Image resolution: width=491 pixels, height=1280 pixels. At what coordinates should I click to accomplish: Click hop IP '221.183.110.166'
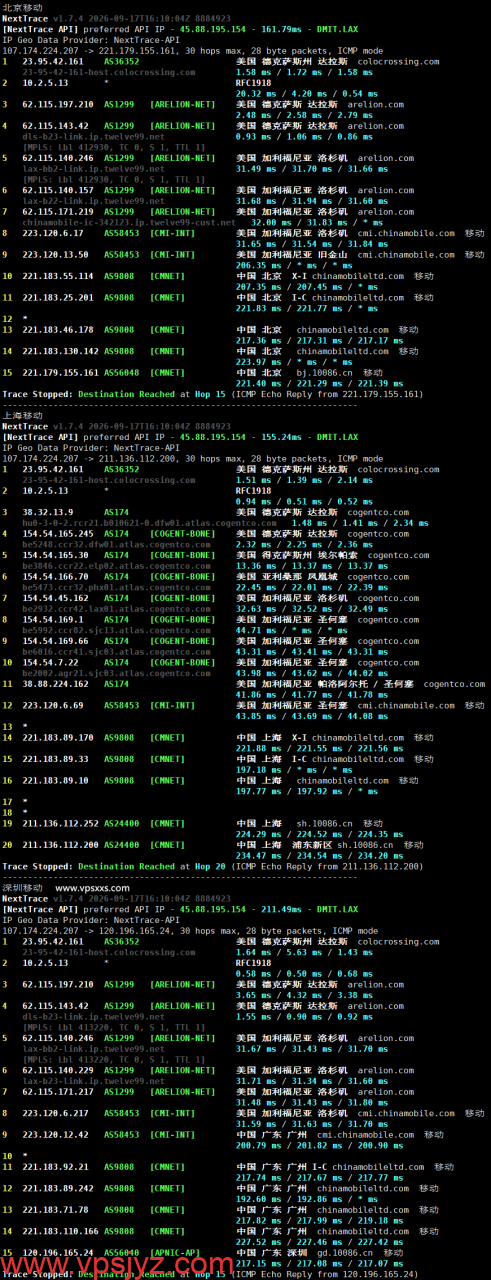tap(60, 1232)
